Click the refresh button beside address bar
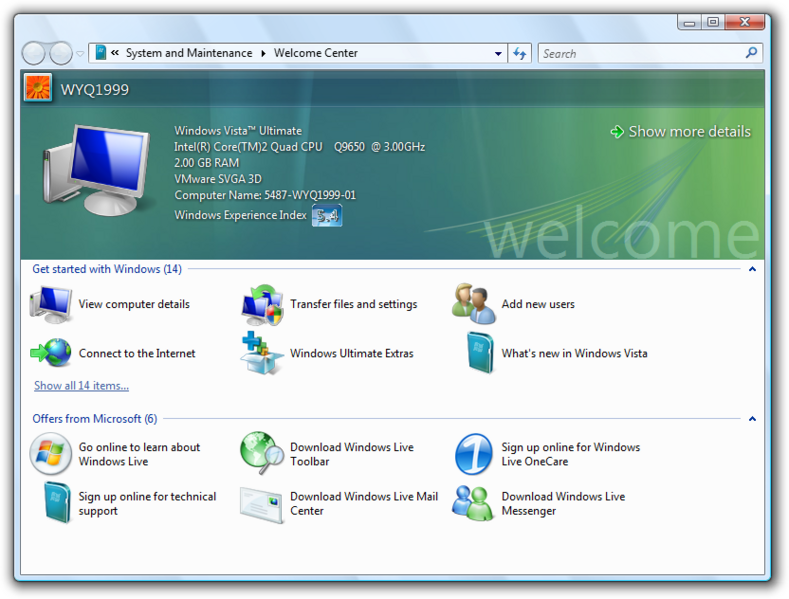The width and height of the screenshot is (789, 599). click(x=520, y=53)
